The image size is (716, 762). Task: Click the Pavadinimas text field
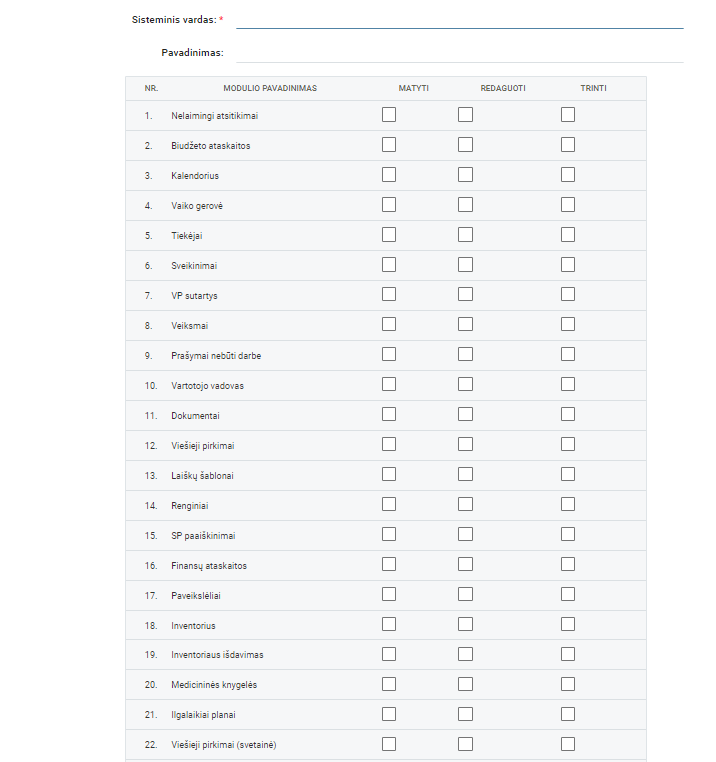[459, 52]
